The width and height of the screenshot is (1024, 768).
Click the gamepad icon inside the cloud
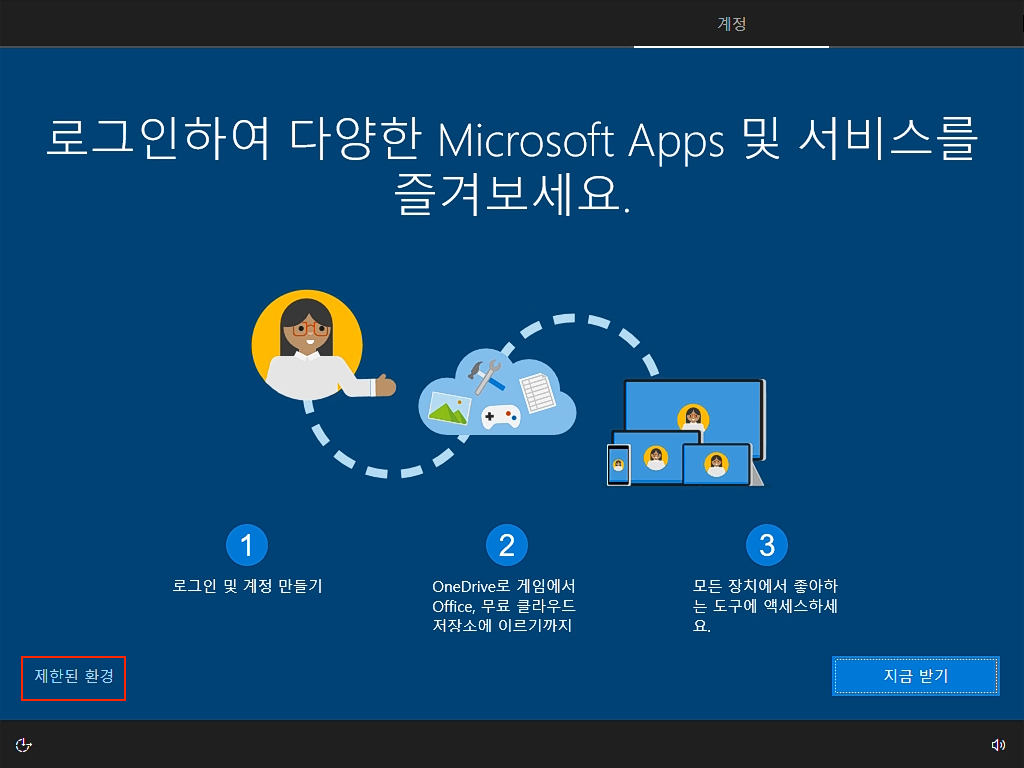[501, 416]
